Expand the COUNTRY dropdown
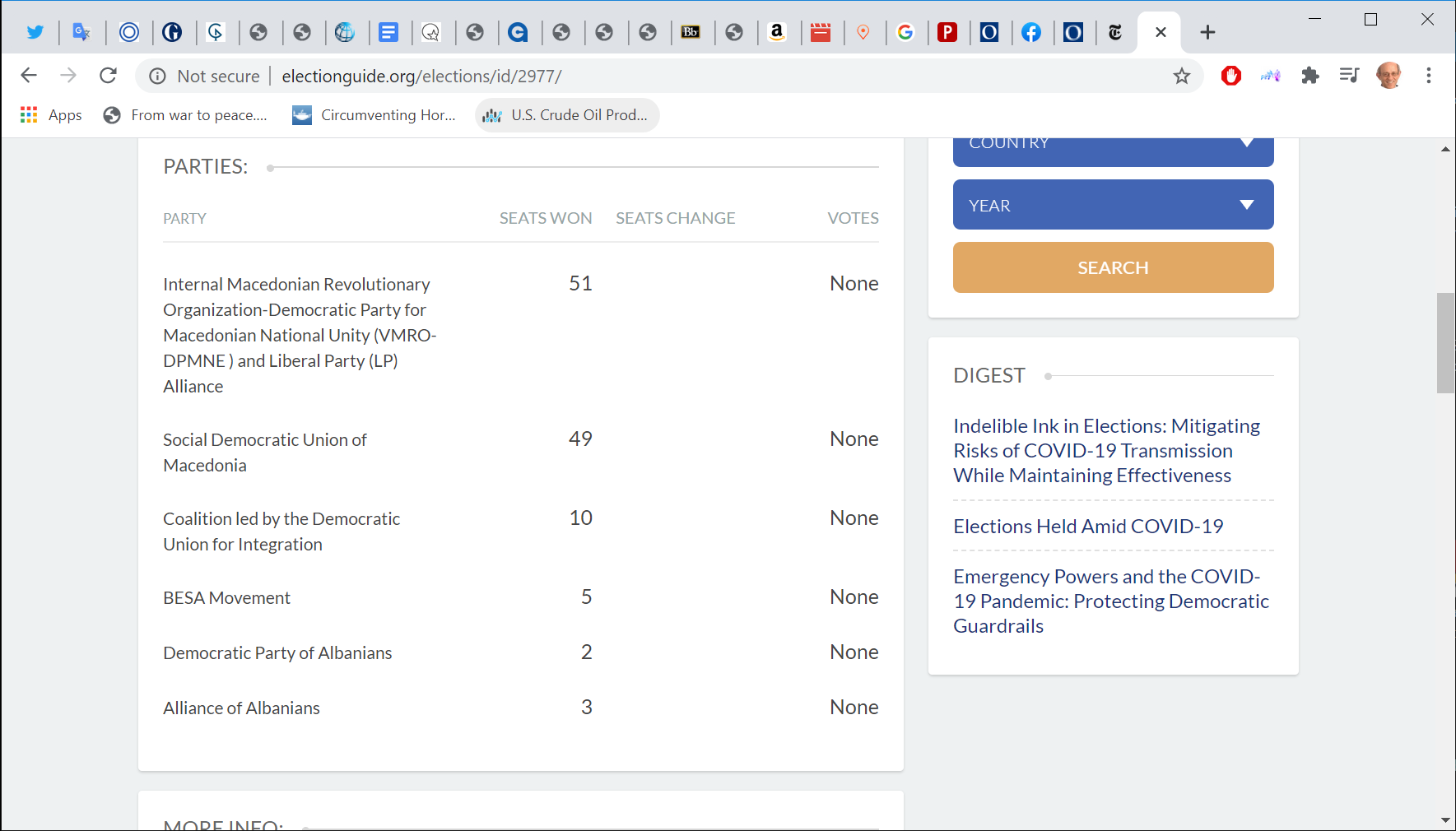 click(1113, 148)
